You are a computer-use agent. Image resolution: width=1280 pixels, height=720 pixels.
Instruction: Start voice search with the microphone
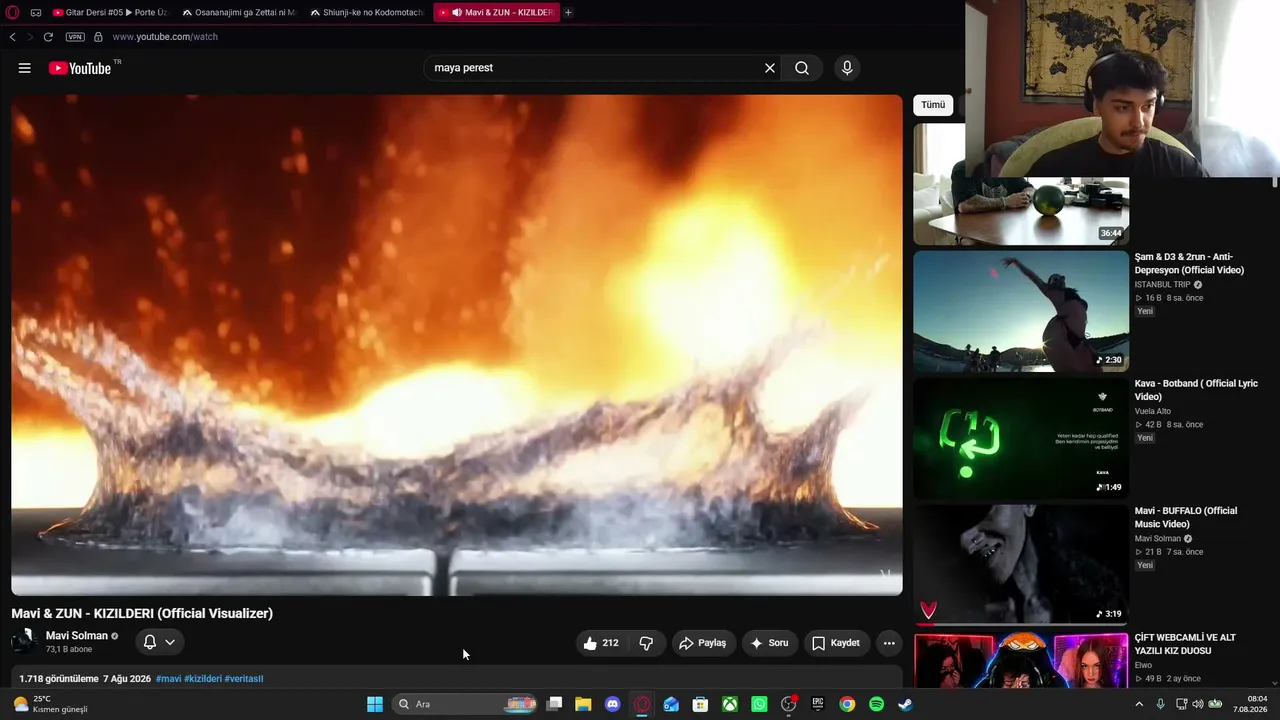click(x=847, y=68)
